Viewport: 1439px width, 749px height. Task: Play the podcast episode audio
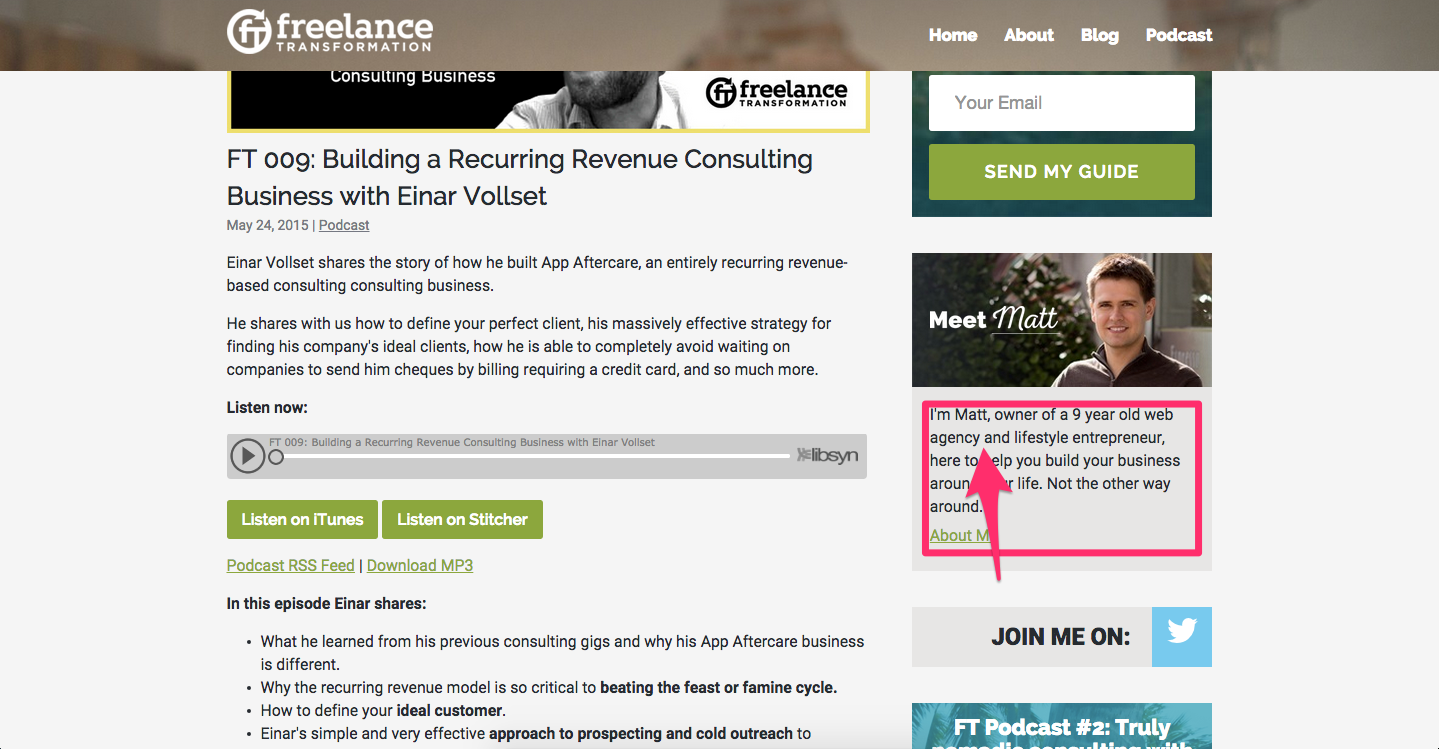(x=247, y=457)
